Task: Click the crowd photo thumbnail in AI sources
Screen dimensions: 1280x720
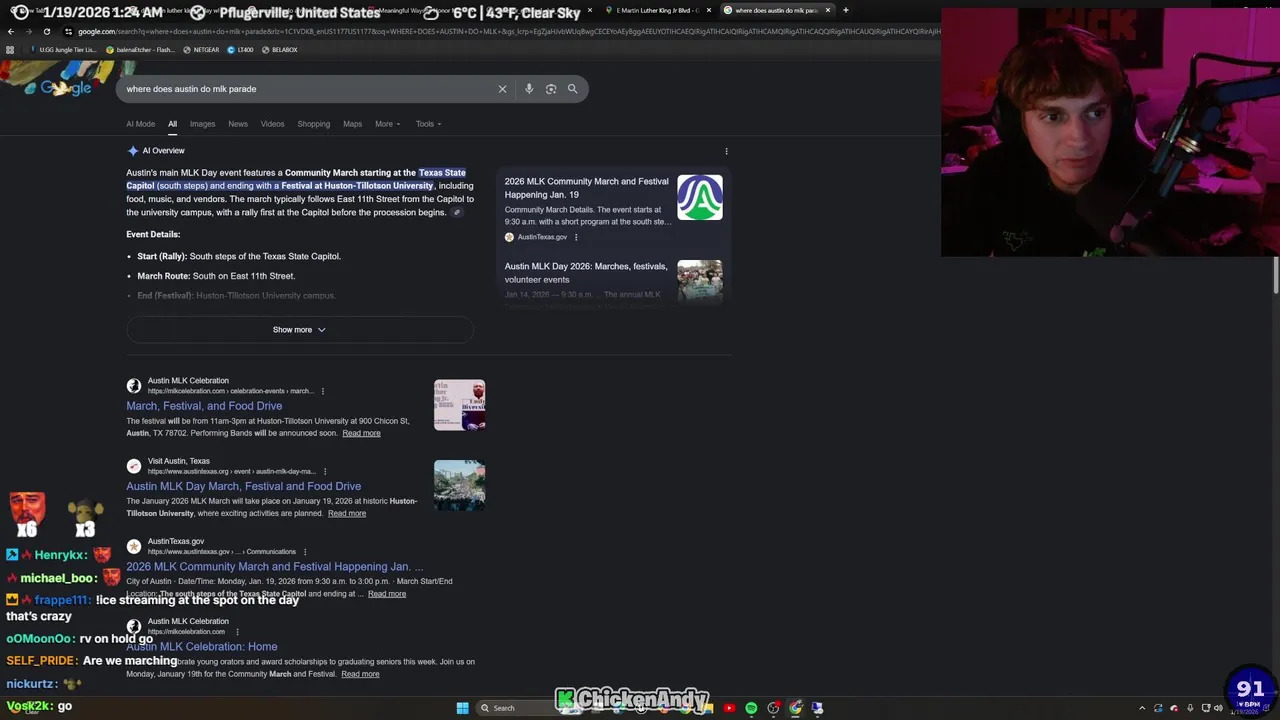Action: [x=700, y=281]
